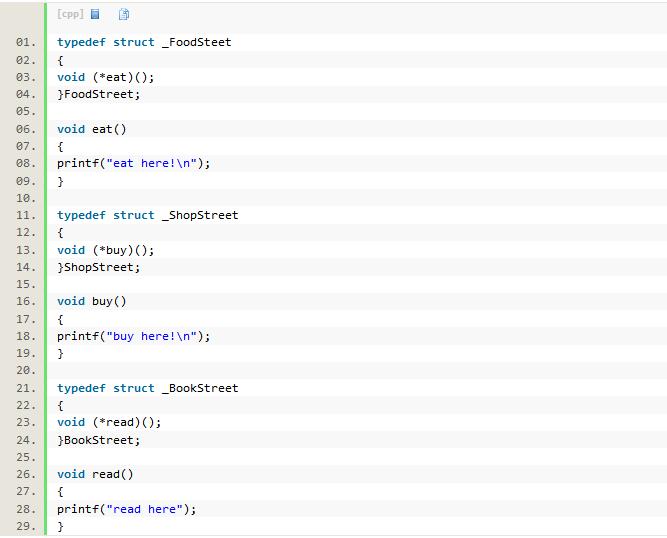
Task: Click the copy code icon
Action: click(x=124, y=14)
